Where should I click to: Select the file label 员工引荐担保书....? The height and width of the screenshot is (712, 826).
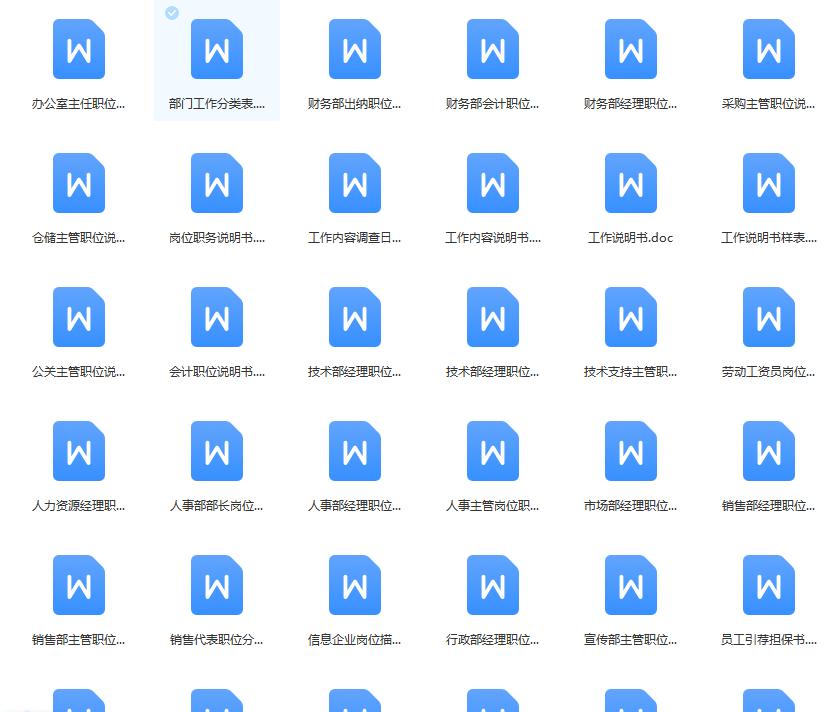[x=769, y=640]
